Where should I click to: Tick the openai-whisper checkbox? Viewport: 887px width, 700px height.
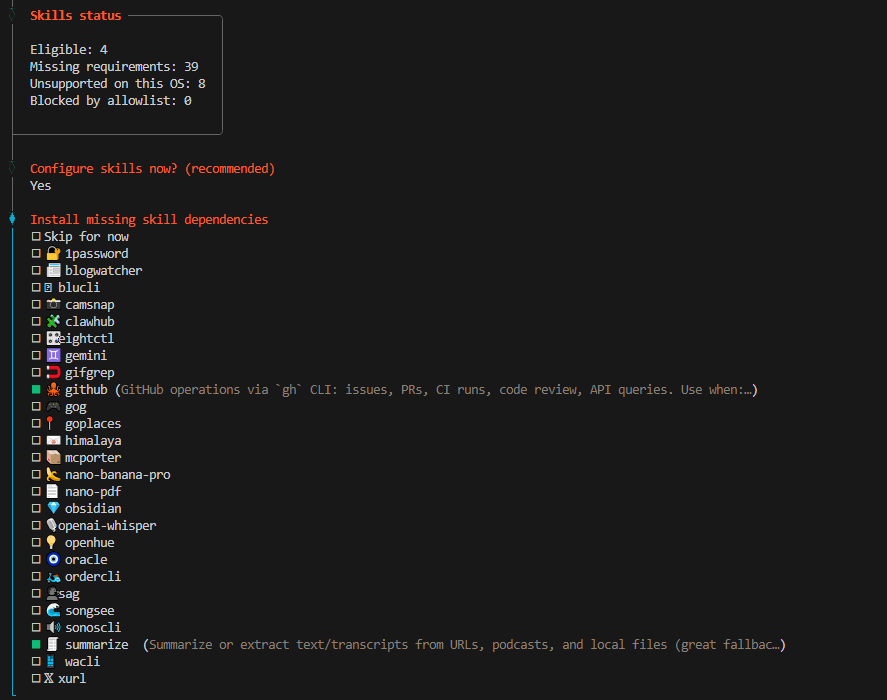click(36, 525)
